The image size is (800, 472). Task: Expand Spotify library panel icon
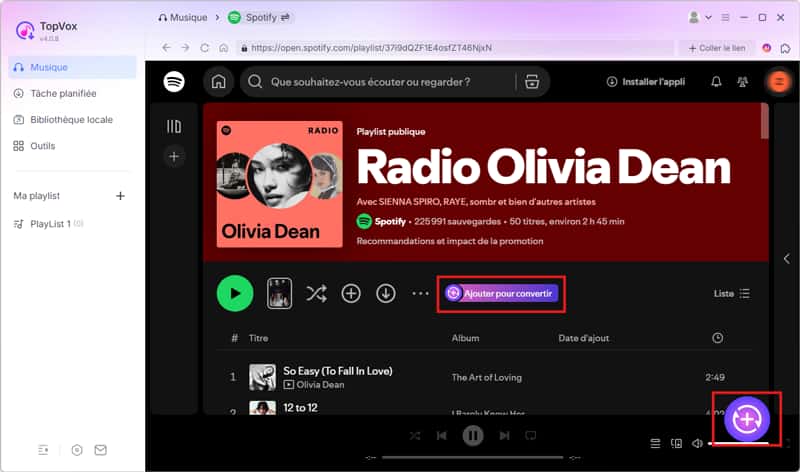coord(174,127)
